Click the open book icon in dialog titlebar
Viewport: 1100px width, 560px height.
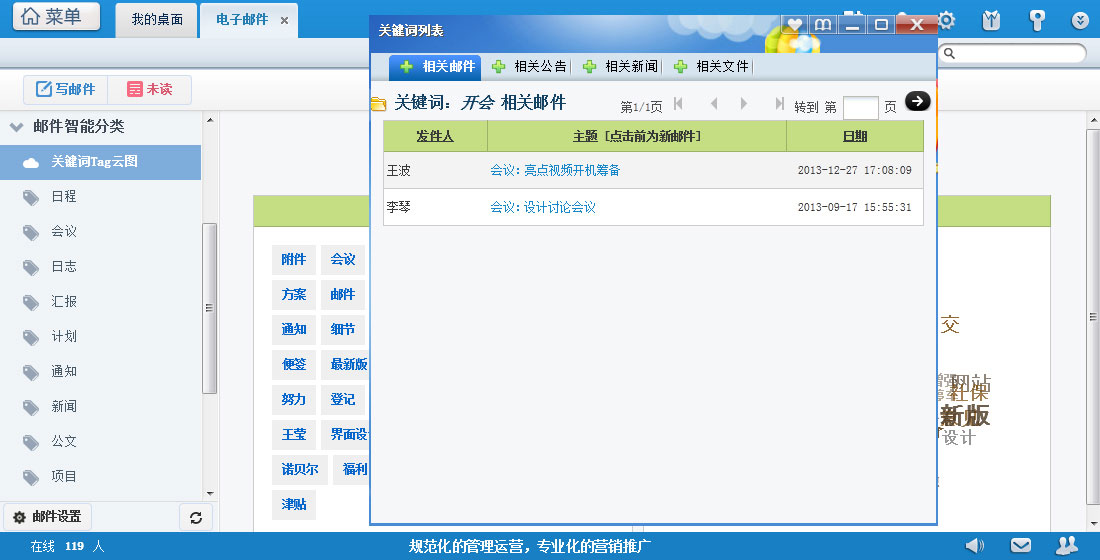[x=823, y=24]
